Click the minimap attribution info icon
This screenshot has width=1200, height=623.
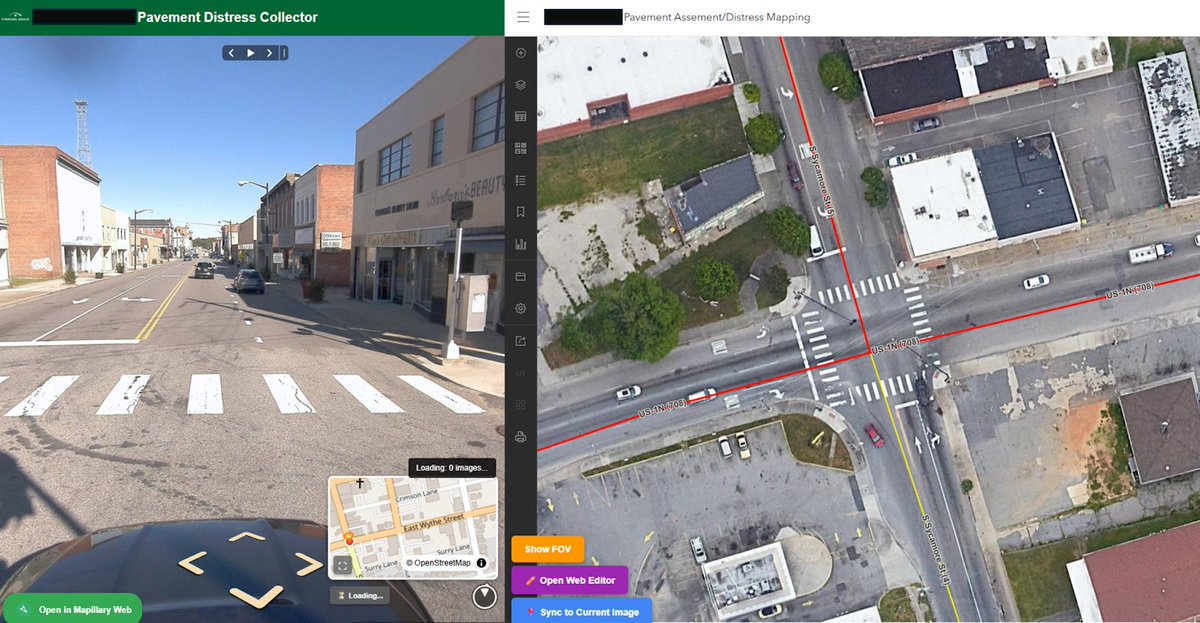tap(481, 563)
